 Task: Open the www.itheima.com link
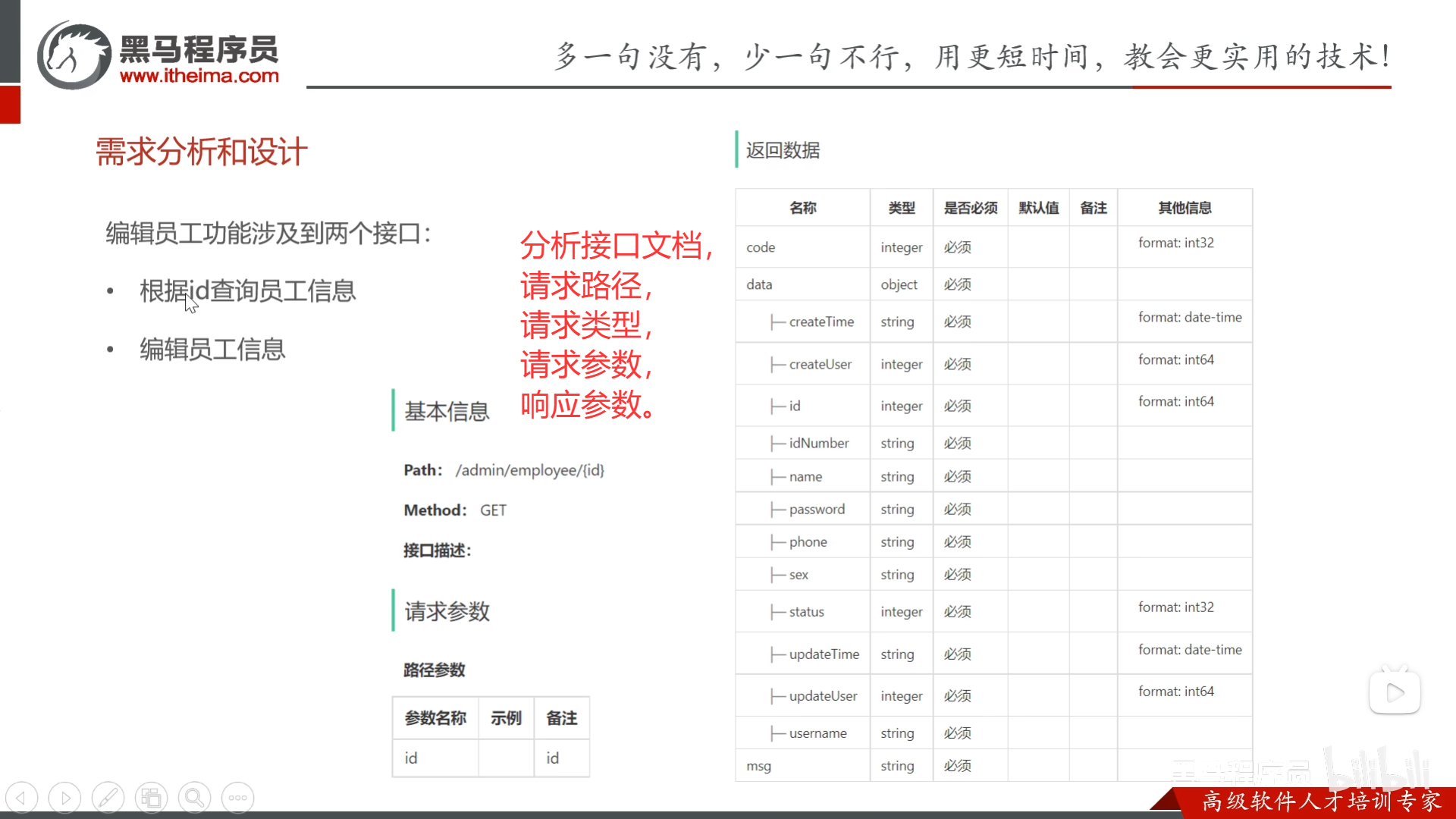[x=201, y=76]
